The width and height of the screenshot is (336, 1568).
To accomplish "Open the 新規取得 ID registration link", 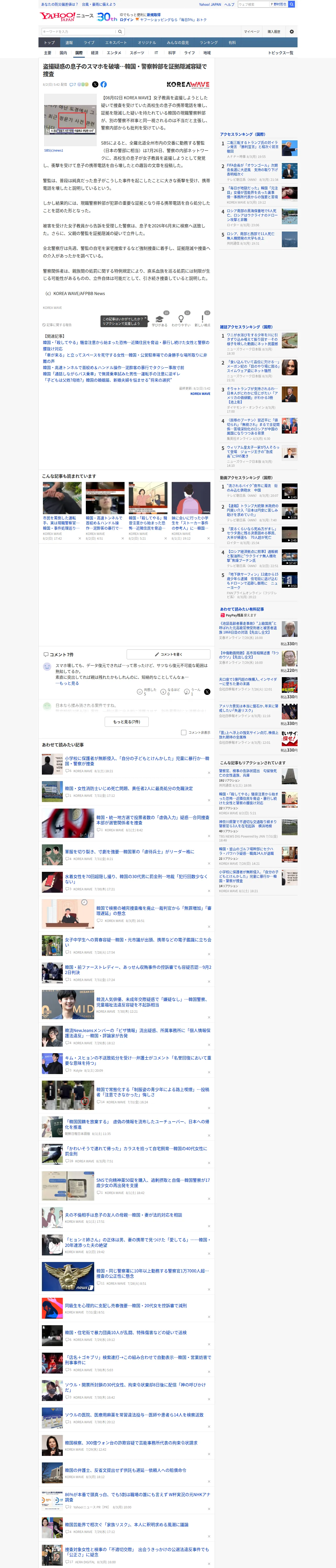I will (154, 15).
